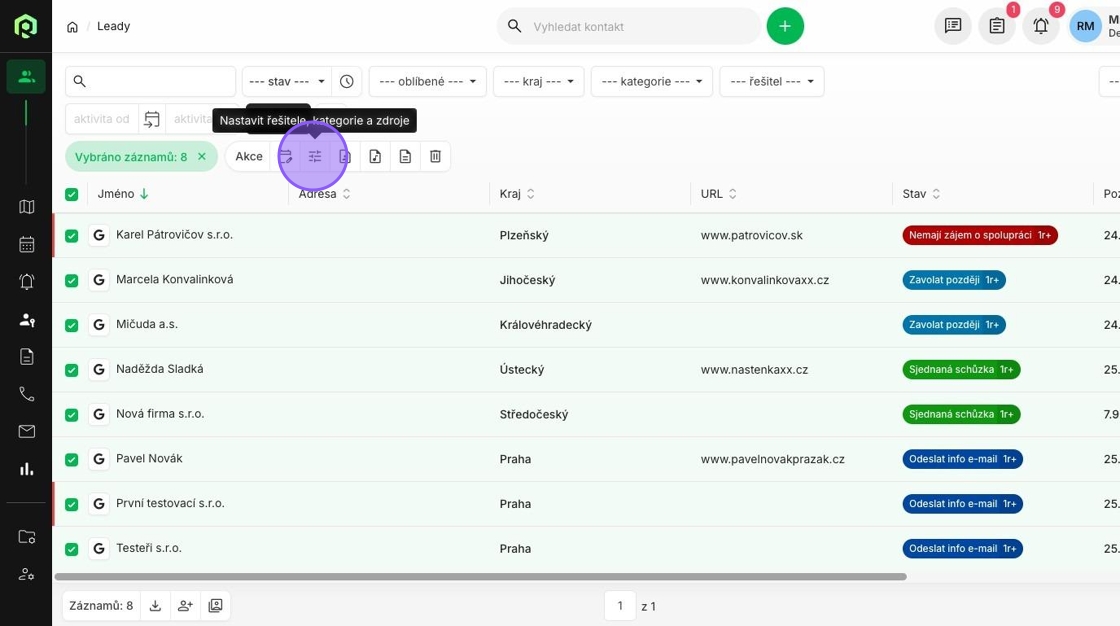Open the home breadcrumb icon
The image size is (1120, 626).
coord(72,27)
